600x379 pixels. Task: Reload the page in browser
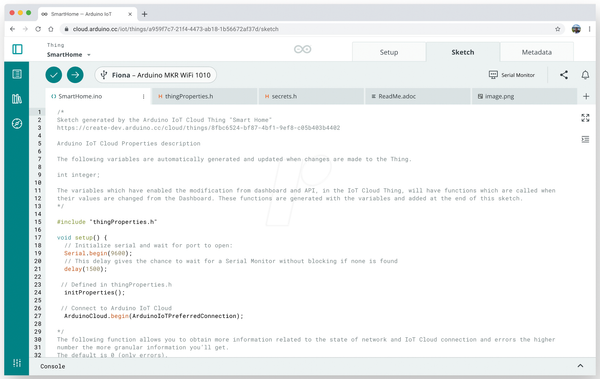[38, 29]
